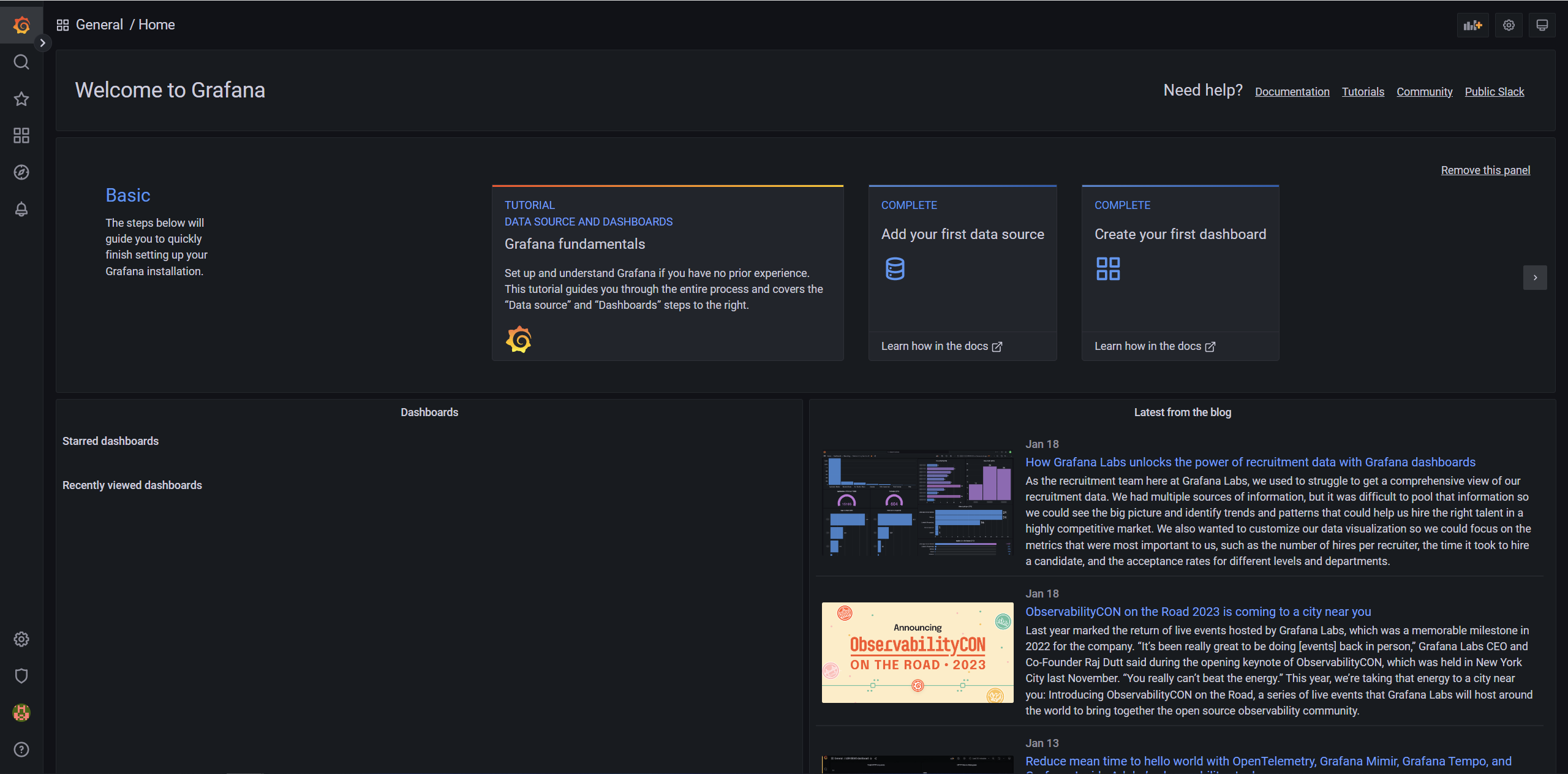Click Remove this panel link
This screenshot has height=774, width=1568.
coord(1485,170)
